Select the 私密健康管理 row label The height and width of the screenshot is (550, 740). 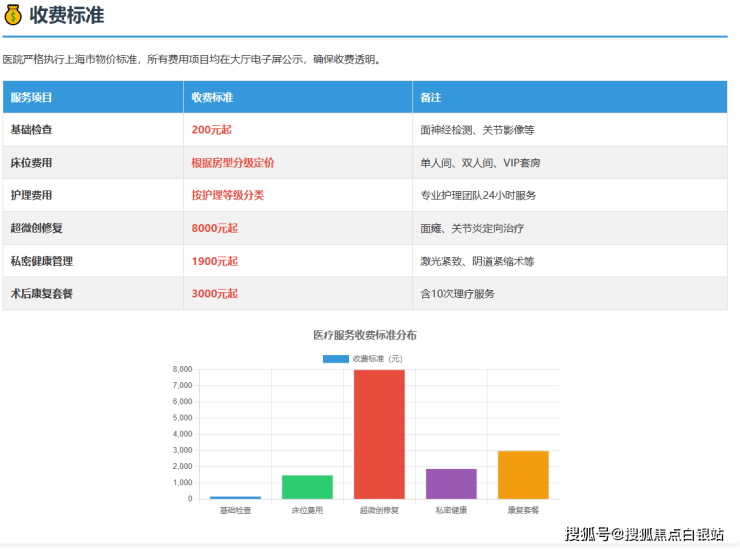coord(42,261)
